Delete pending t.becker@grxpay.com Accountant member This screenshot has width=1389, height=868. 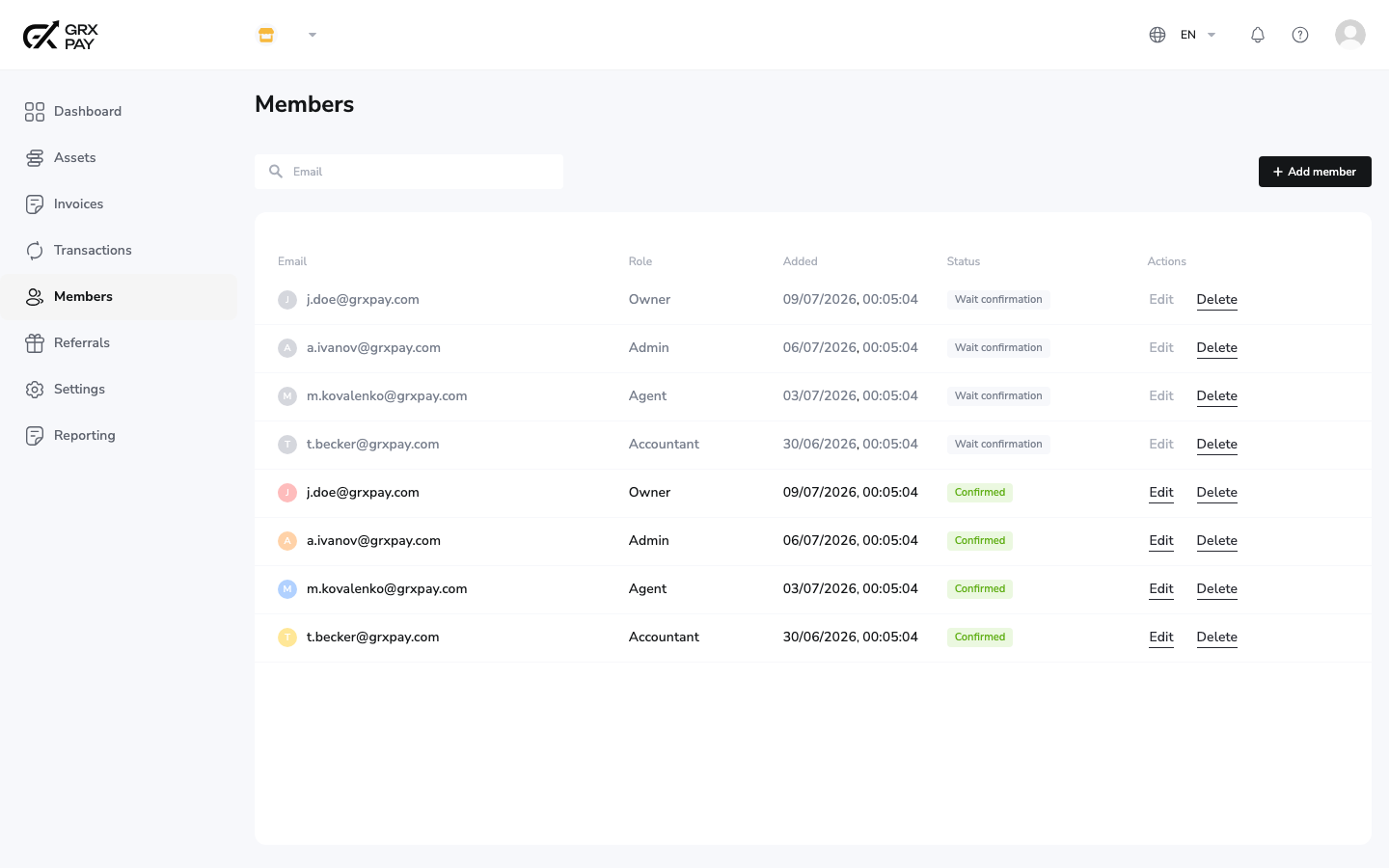[x=1216, y=445]
